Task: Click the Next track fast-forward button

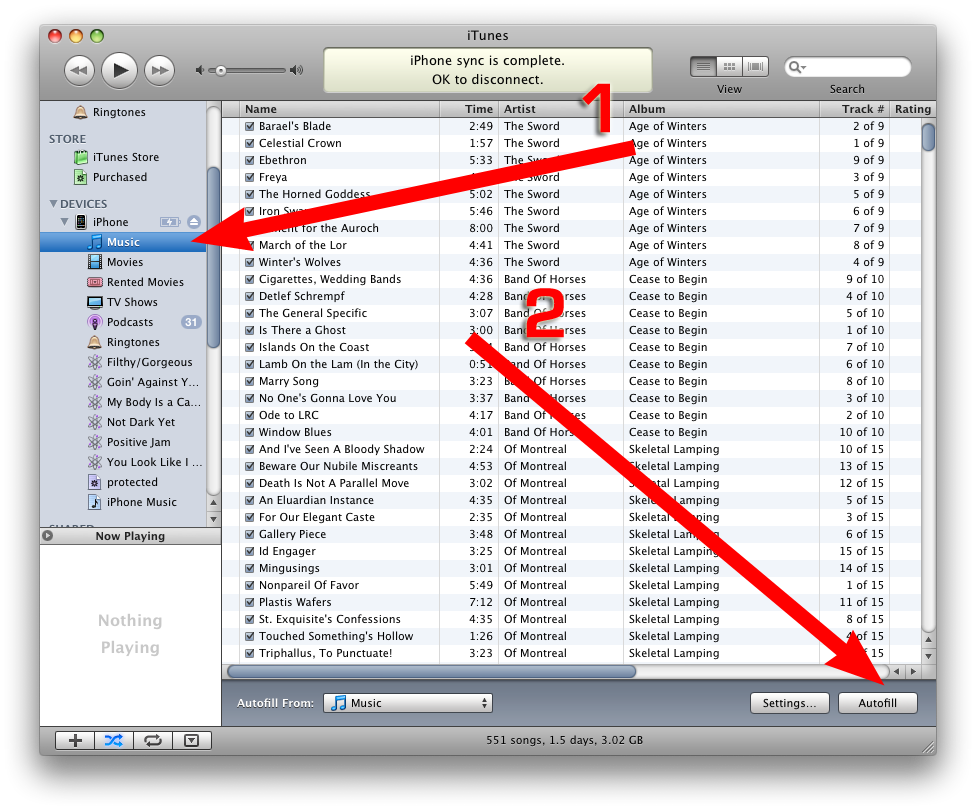Action: pos(159,70)
